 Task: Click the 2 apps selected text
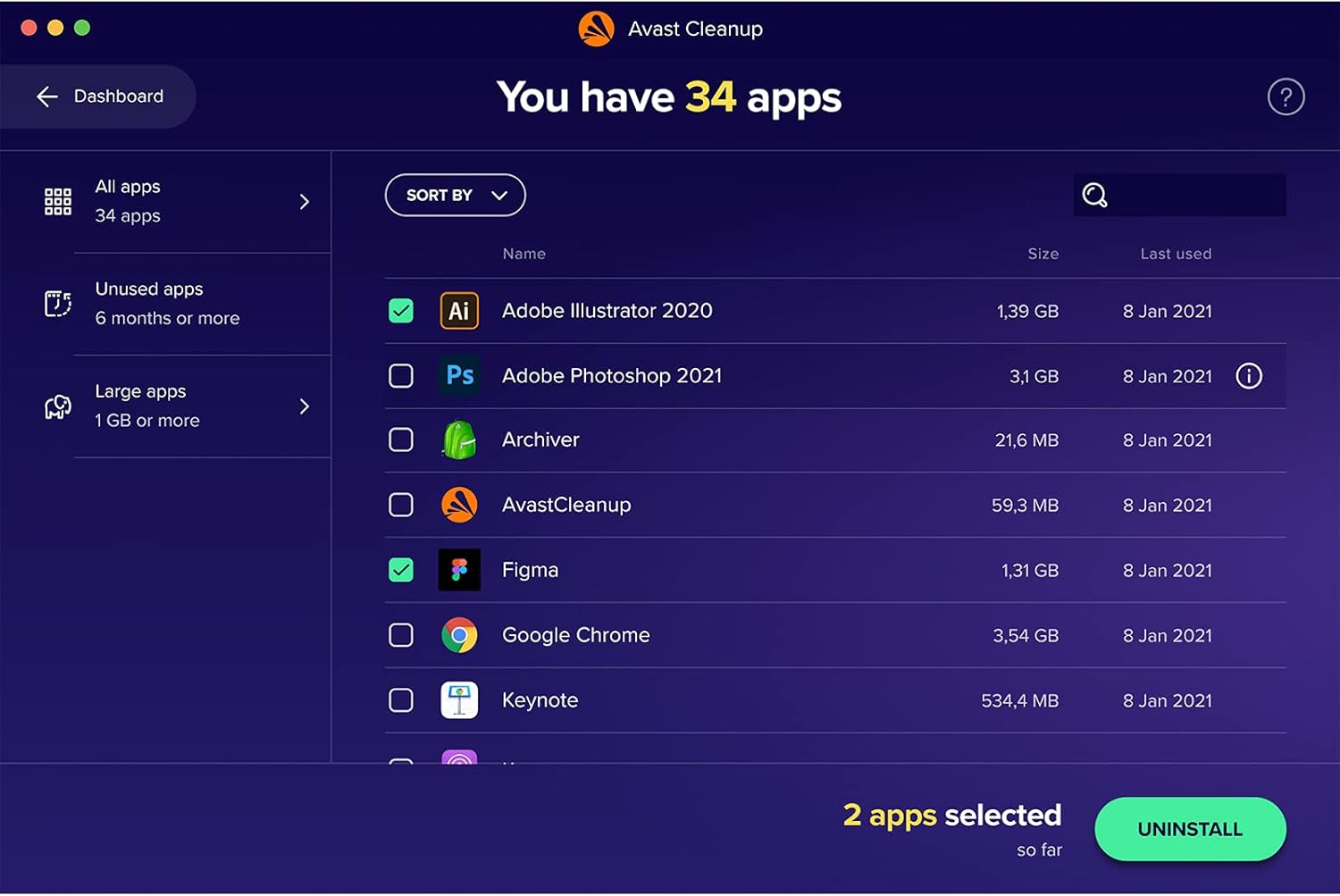point(952,816)
